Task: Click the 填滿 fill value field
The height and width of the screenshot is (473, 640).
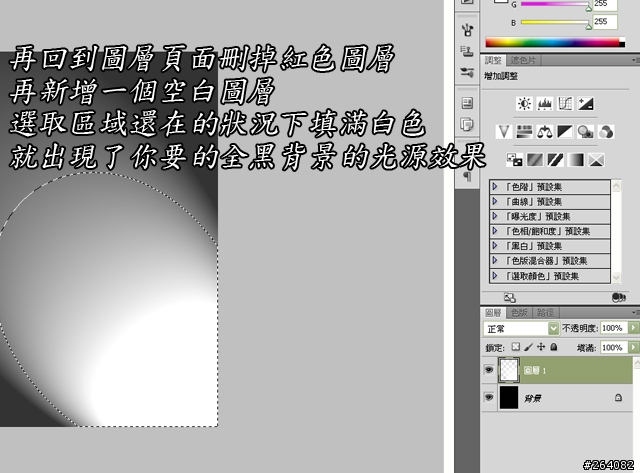Action: click(614, 347)
